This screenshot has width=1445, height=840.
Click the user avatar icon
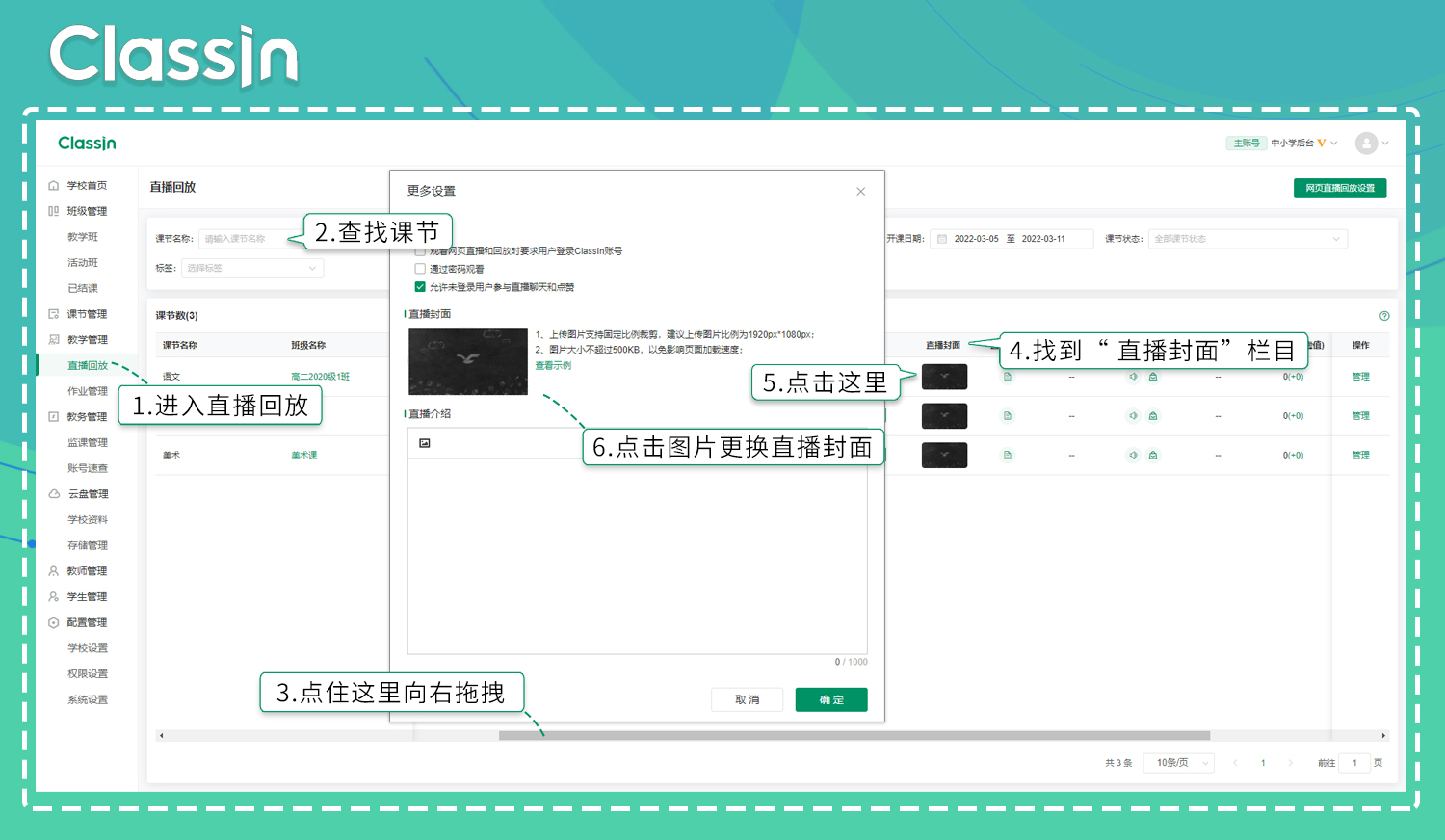[1366, 144]
